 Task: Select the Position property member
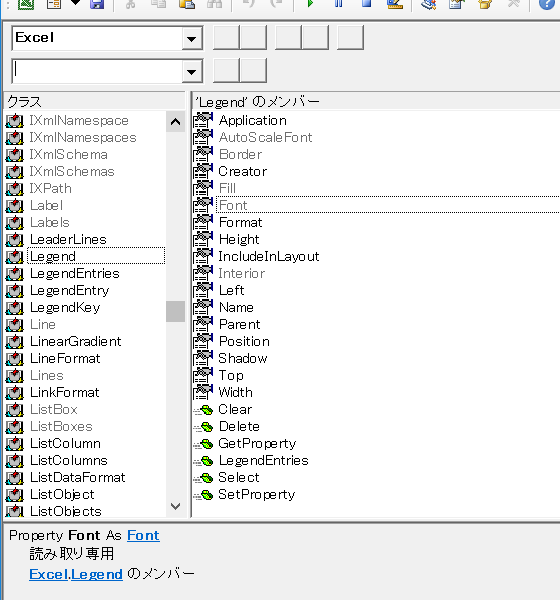[x=244, y=341]
